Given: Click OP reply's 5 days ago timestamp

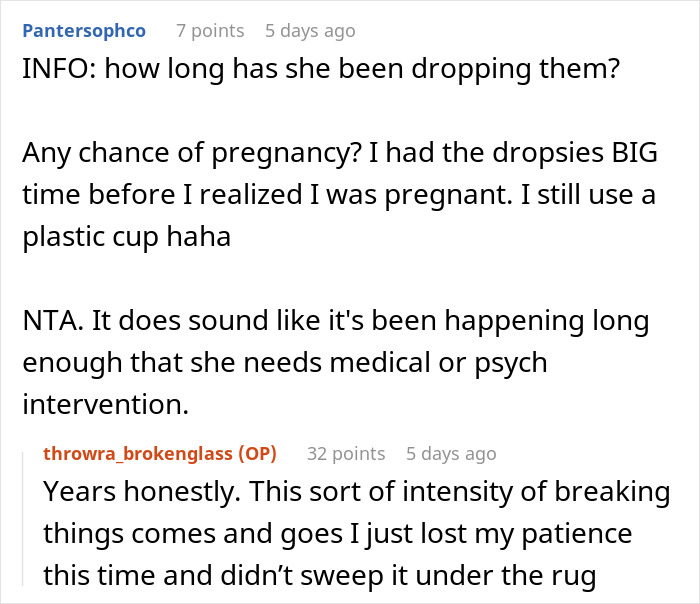Looking at the screenshot, I should click(x=450, y=453).
